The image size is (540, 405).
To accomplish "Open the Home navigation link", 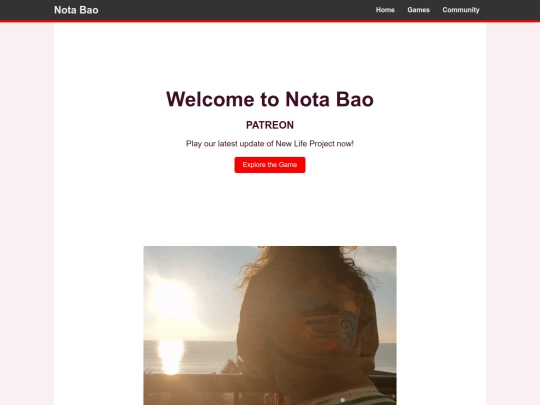I will (x=385, y=10).
